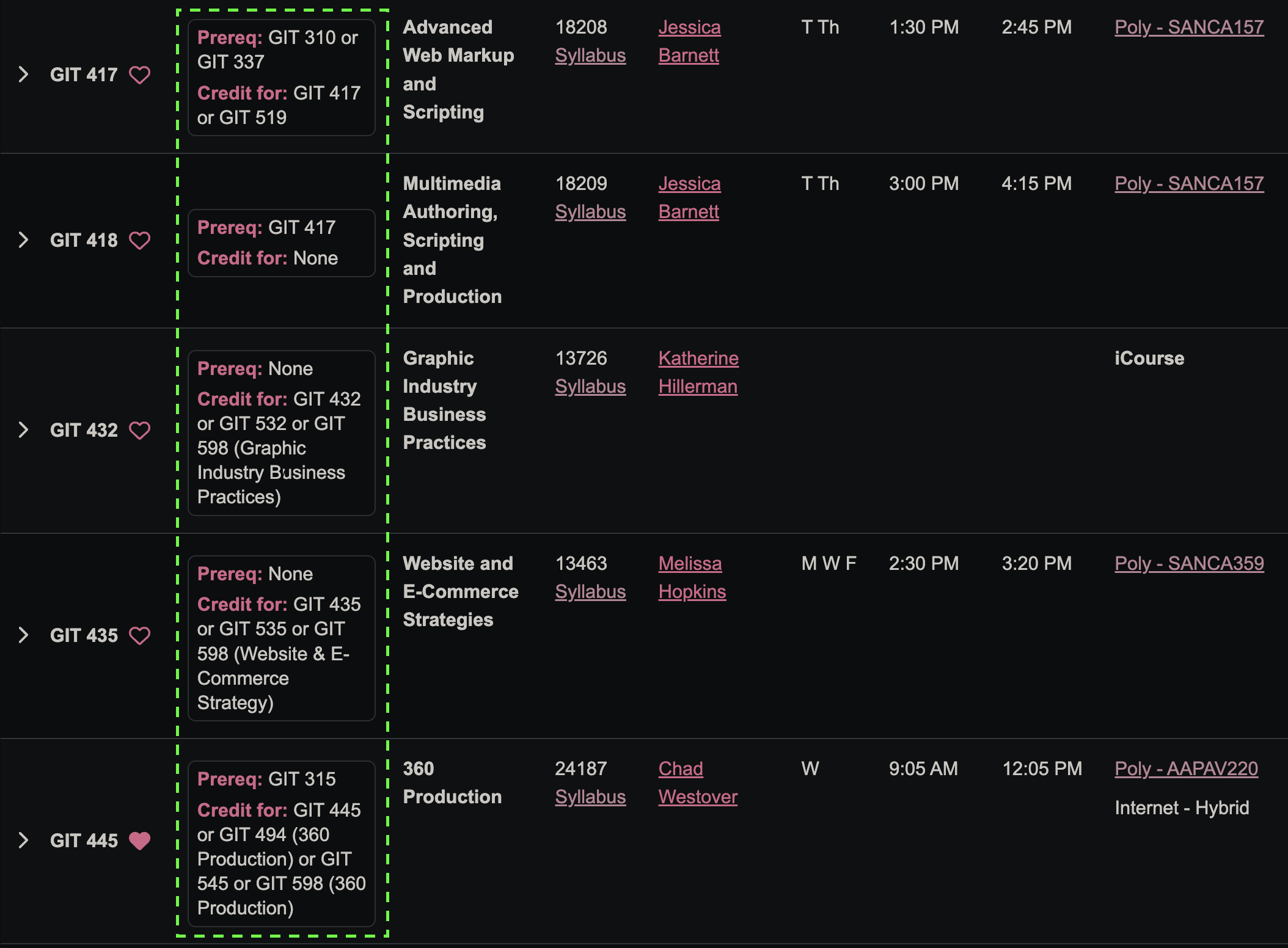This screenshot has height=948, width=1288.
Task: Open the Poly - AAPAV220 location link
Action: click(1186, 769)
